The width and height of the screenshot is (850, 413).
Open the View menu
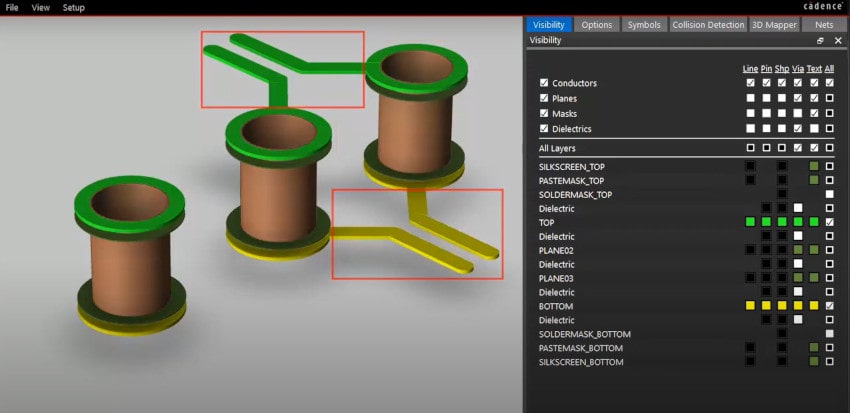click(x=41, y=7)
